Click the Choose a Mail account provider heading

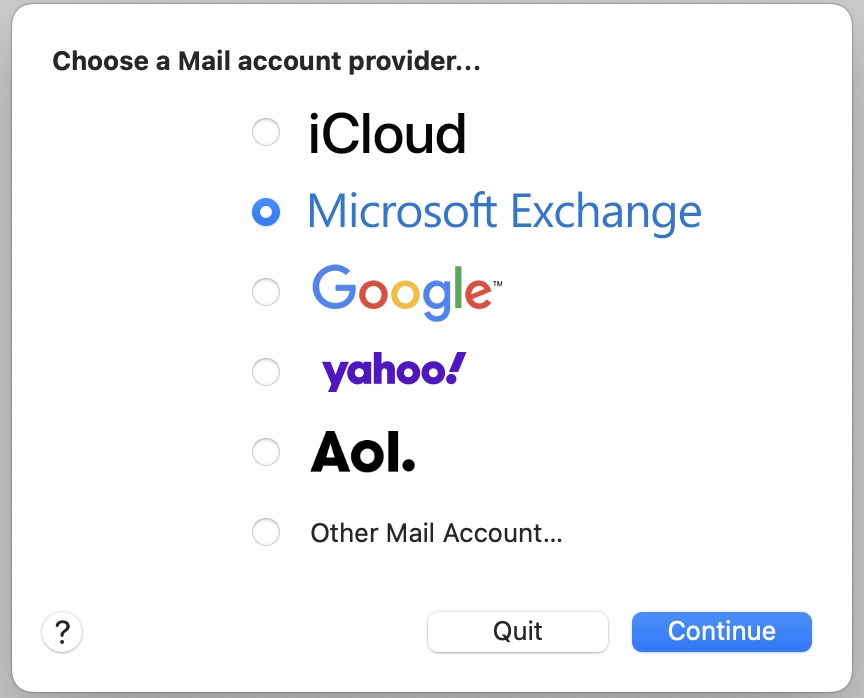pyautogui.click(x=267, y=62)
